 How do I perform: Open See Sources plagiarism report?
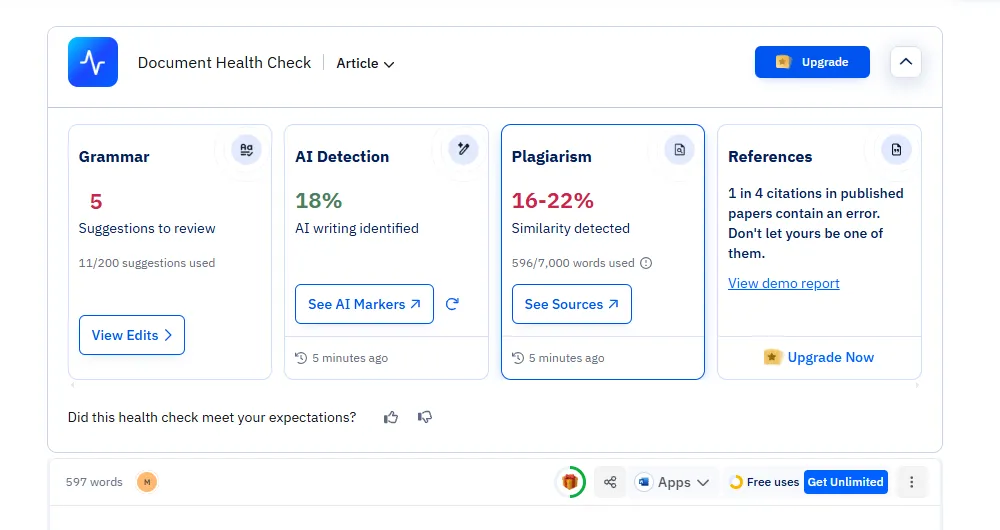pos(571,304)
